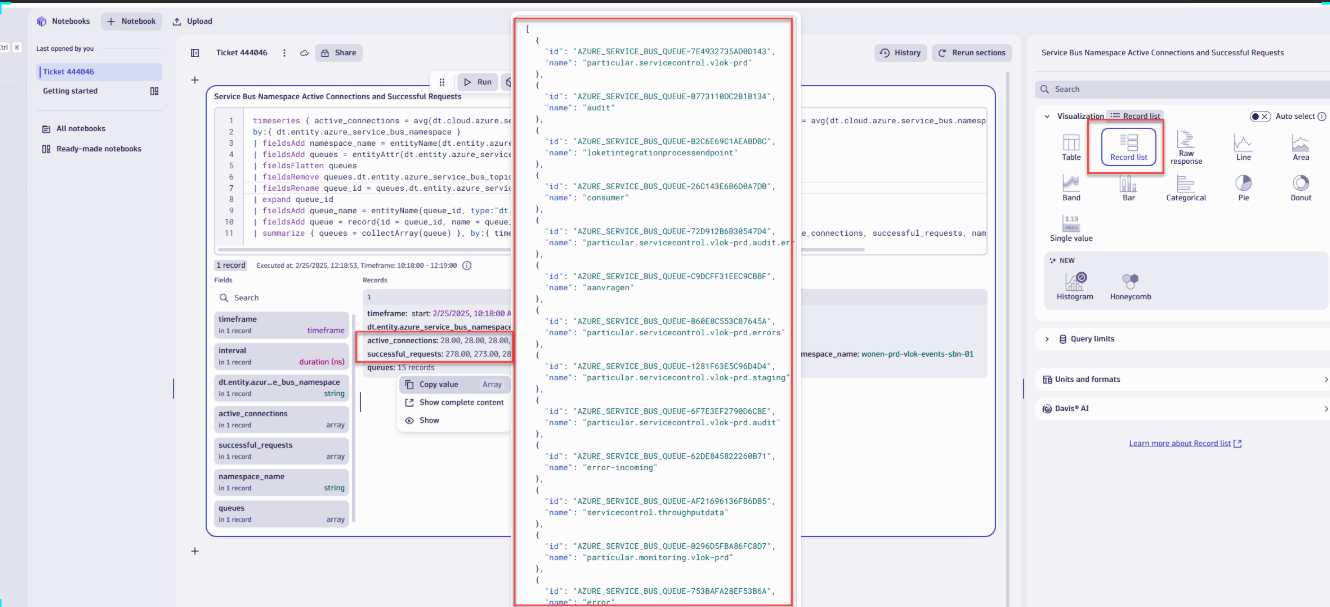Choose the Line chart visualization
Viewport: 1330px width, 607px height.
[1242, 146]
